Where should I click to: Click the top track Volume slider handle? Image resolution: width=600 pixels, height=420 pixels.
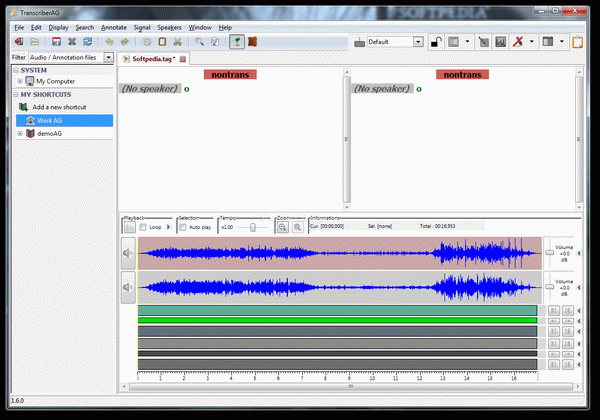(549, 252)
